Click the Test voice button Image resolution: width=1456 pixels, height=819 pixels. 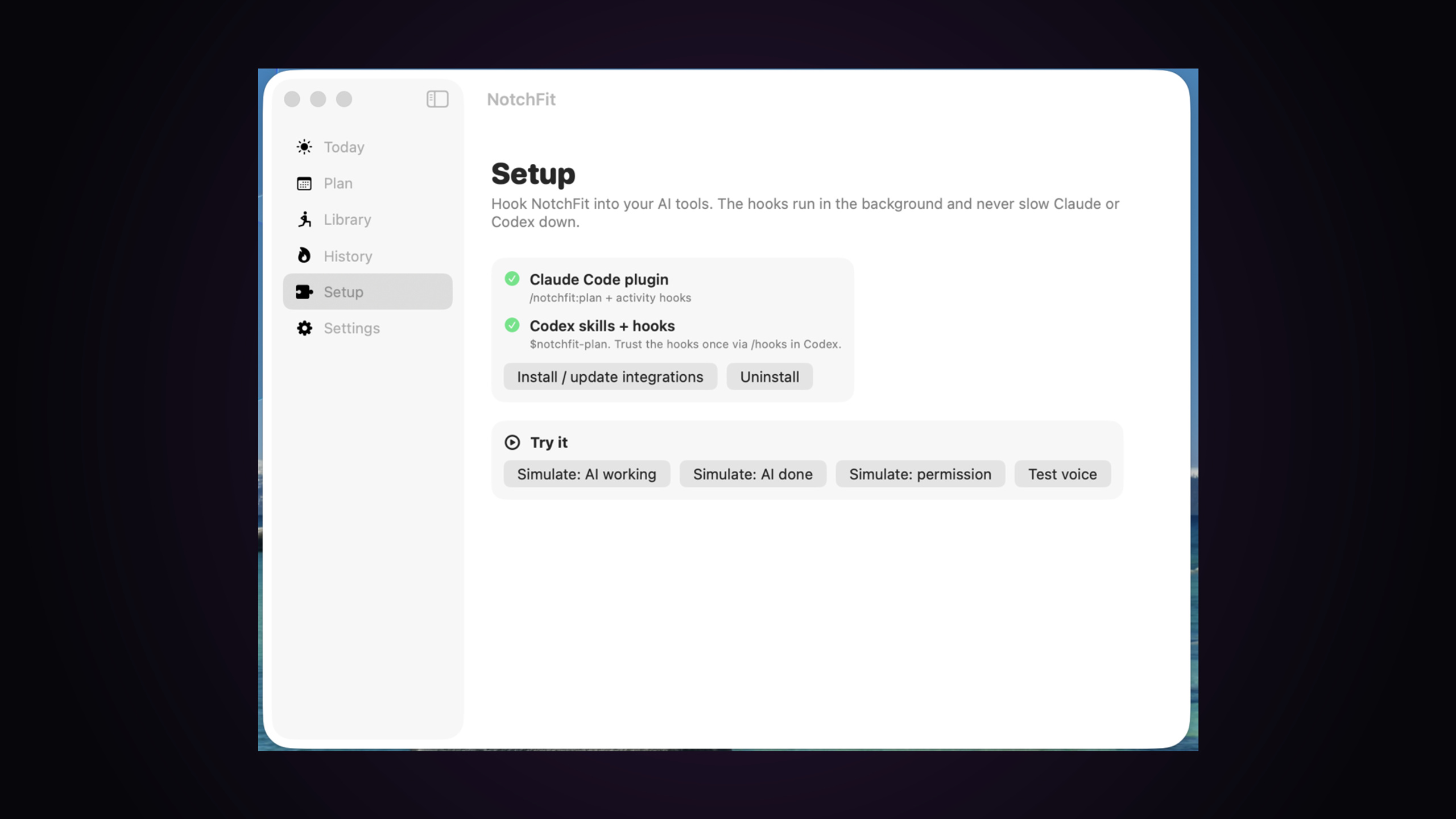[1062, 474]
